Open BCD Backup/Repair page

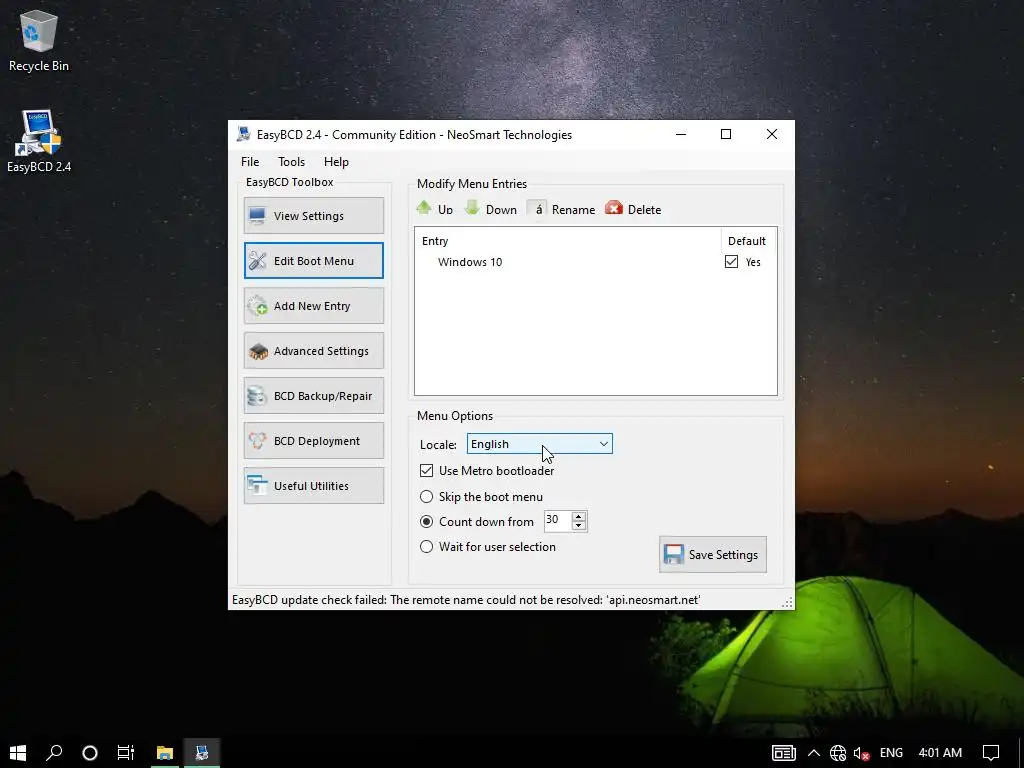(x=313, y=396)
